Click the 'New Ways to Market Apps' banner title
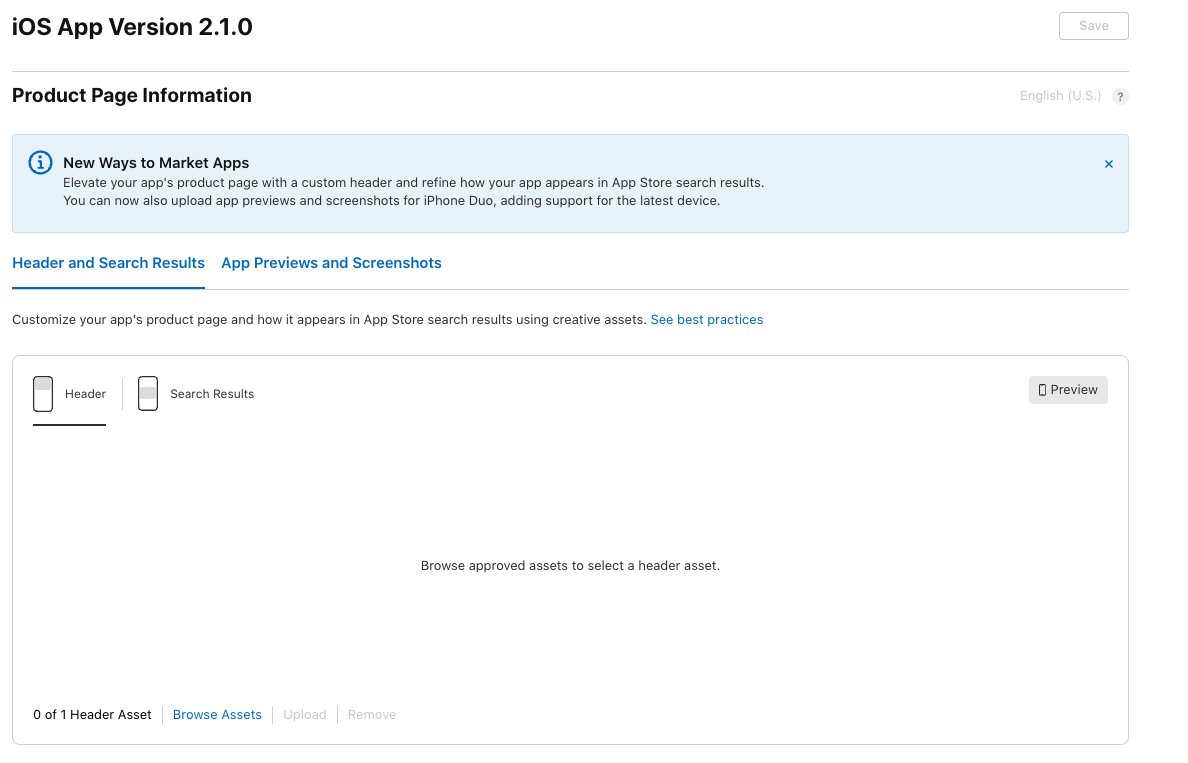 click(156, 163)
